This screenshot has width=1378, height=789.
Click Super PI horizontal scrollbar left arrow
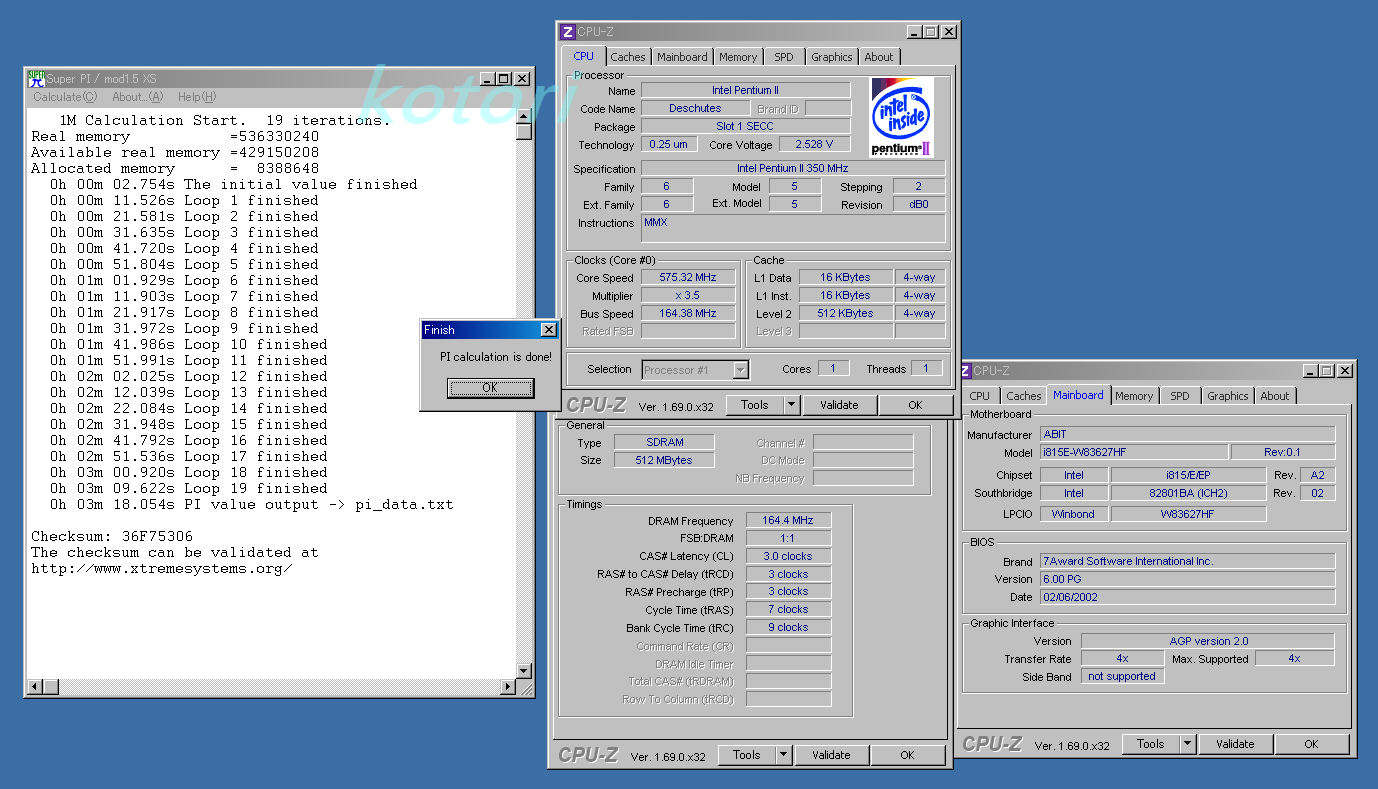[x=36, y=687]
